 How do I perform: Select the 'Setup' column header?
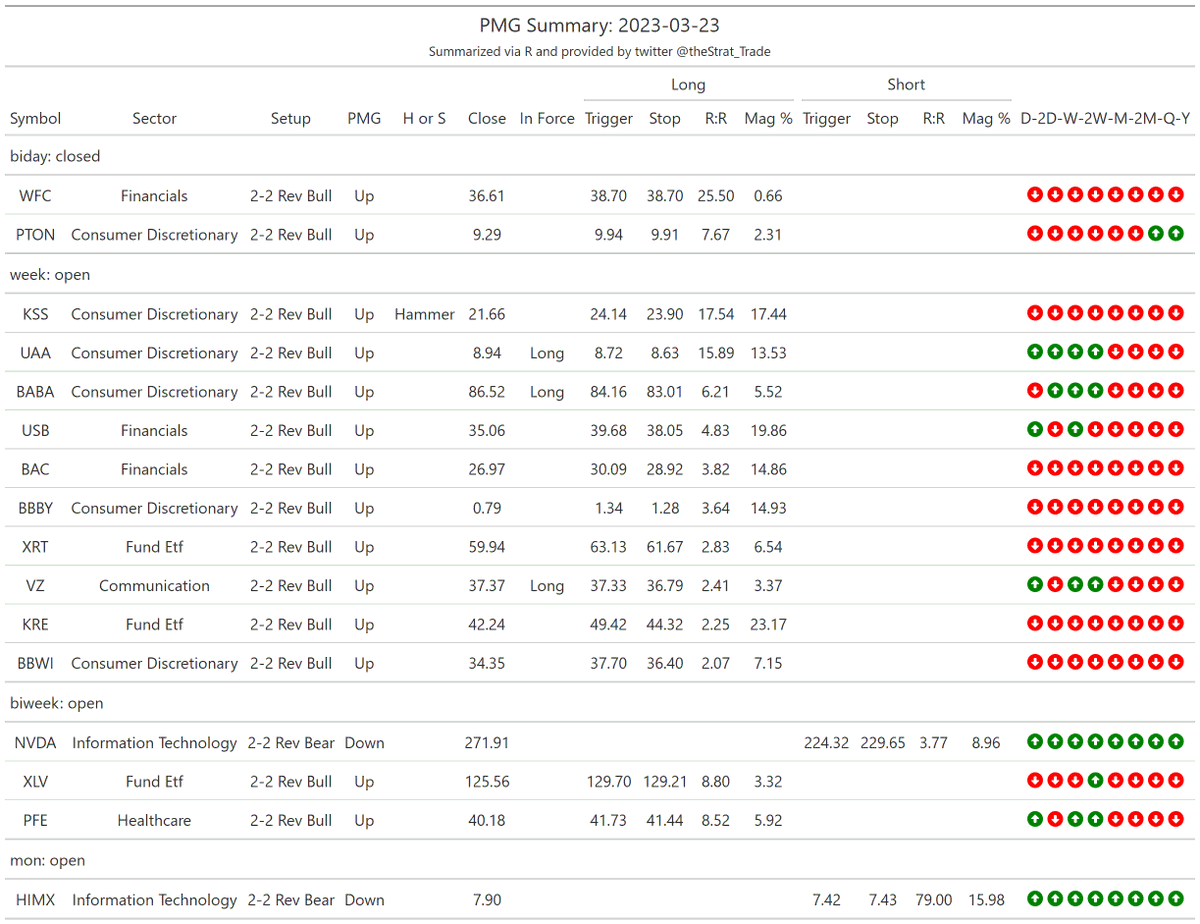pyautogui.click(x=291, y=118)
